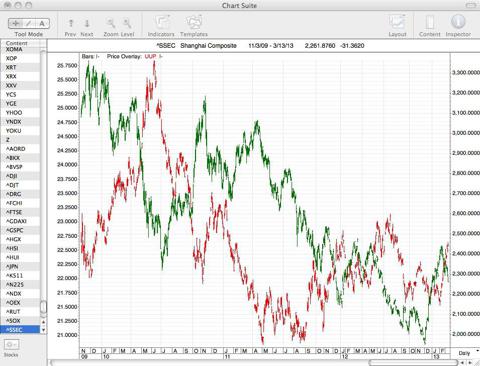
Task: Select the text annotation tool mode
Action: (x=42, y=23)
